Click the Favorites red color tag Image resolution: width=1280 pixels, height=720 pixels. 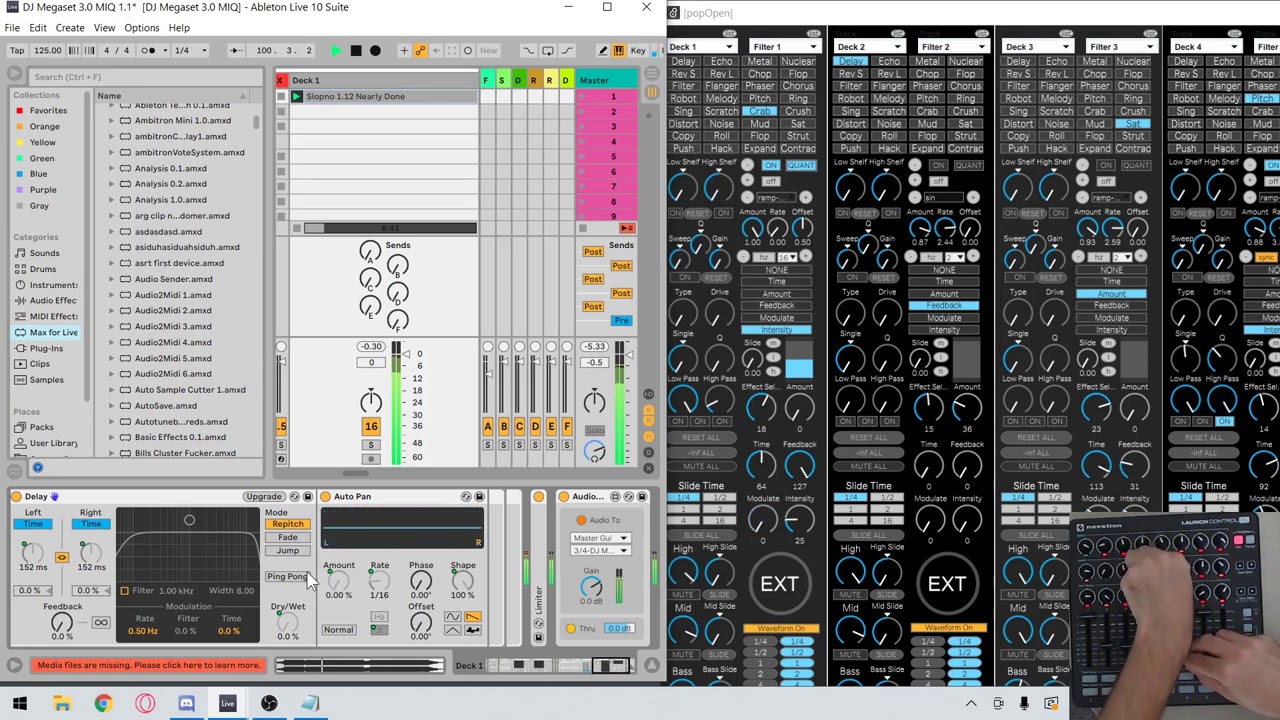19,110
